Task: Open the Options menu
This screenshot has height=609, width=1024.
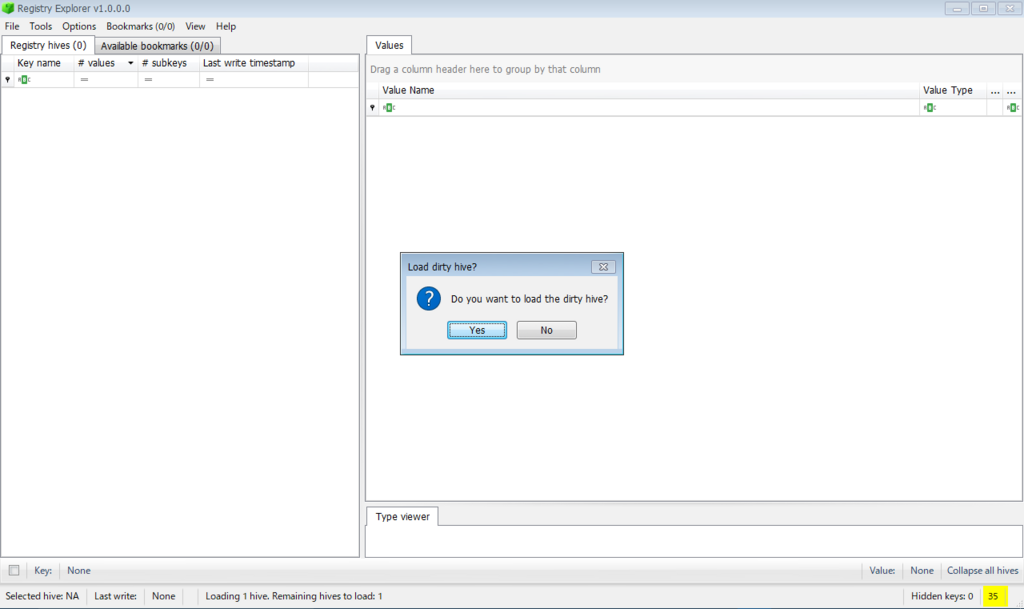Action: [79, 26]
